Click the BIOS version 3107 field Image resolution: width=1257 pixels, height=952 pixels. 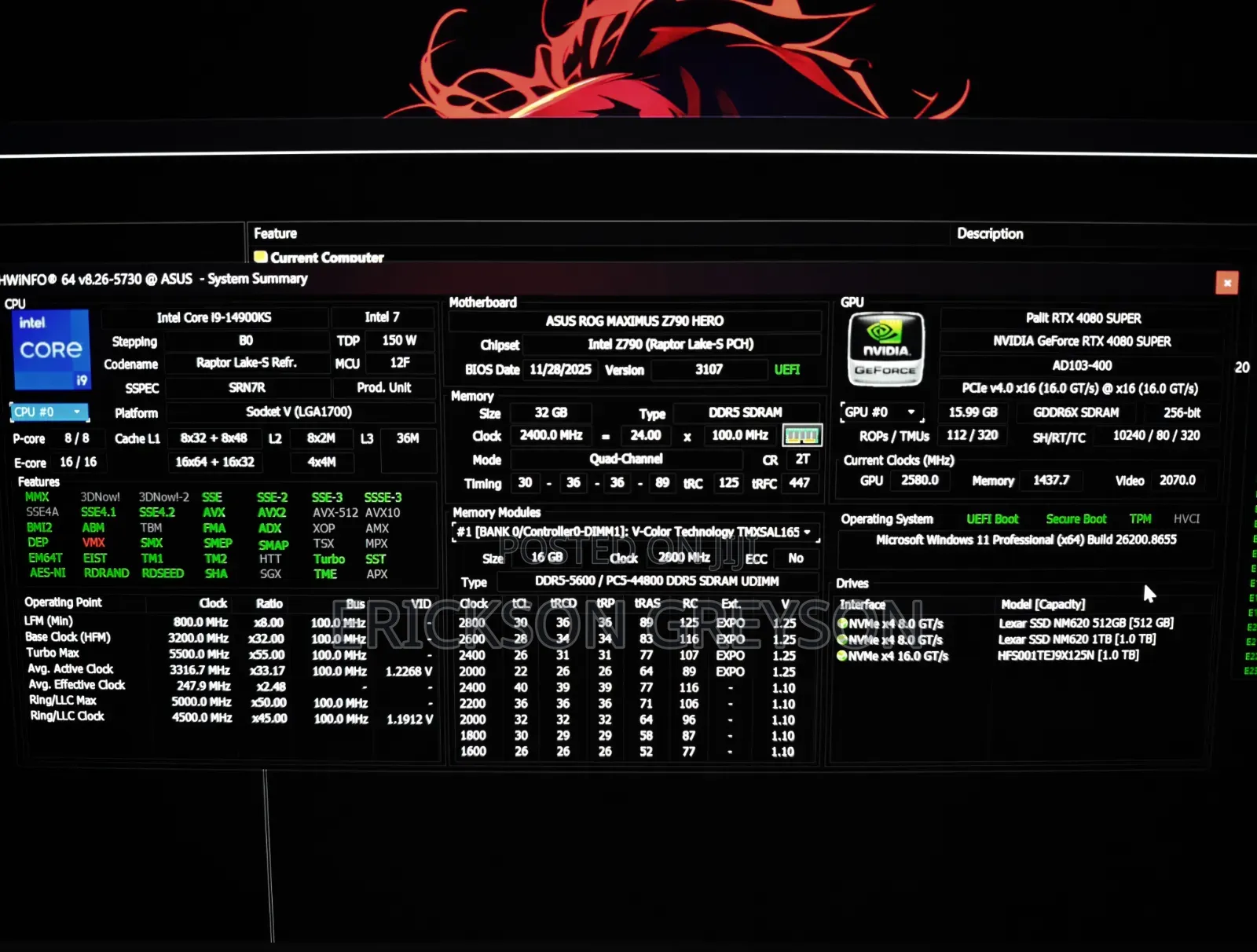[x=709, y=369]
